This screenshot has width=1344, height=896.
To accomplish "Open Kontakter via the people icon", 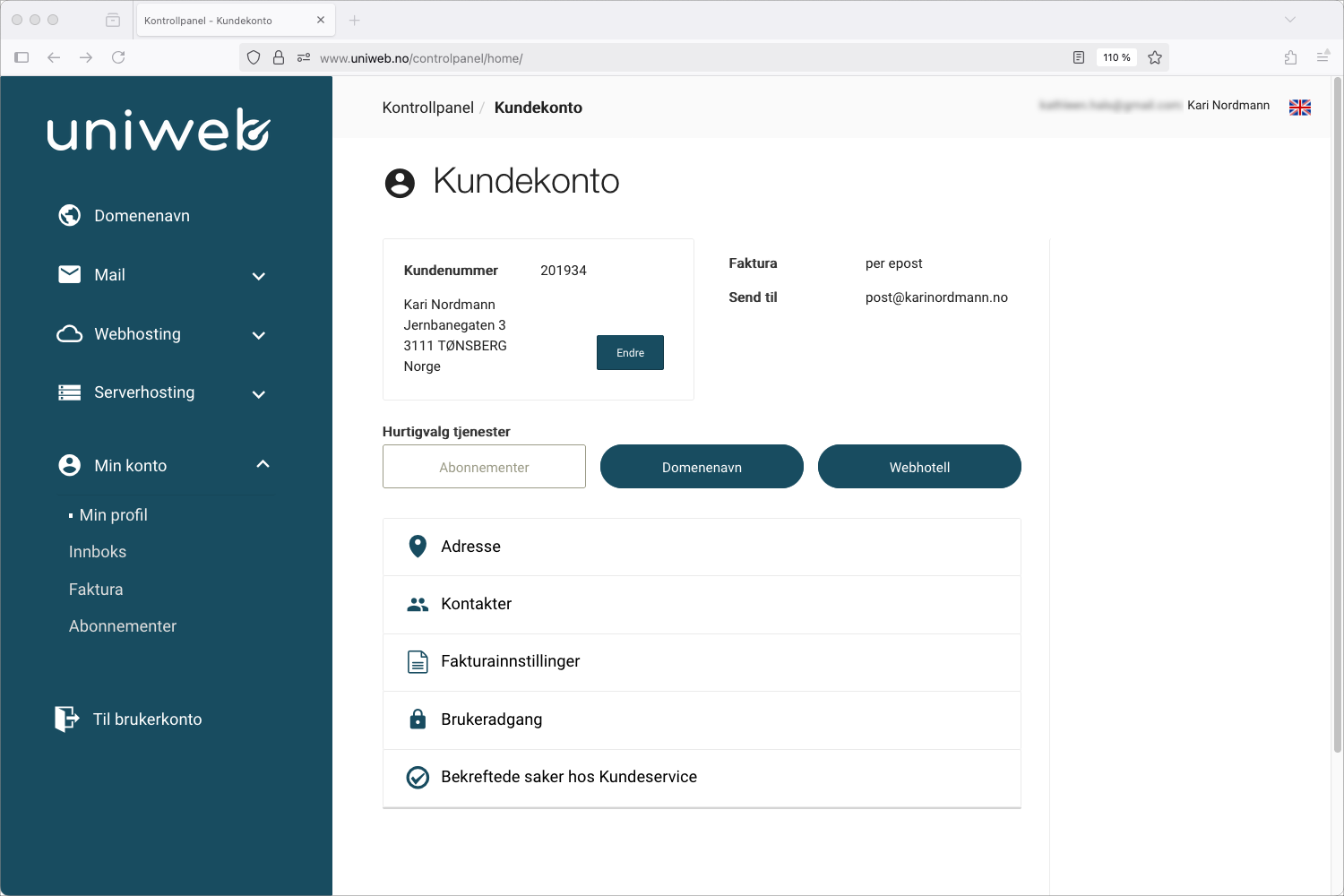I will pos(418,604).
